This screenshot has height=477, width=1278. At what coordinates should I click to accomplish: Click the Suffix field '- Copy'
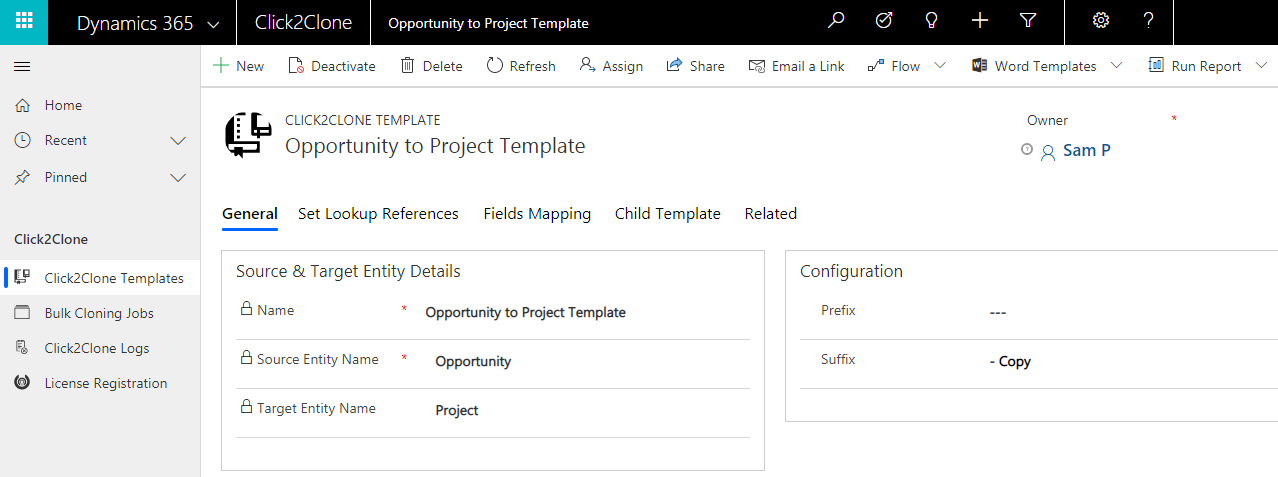[1010, 361]
